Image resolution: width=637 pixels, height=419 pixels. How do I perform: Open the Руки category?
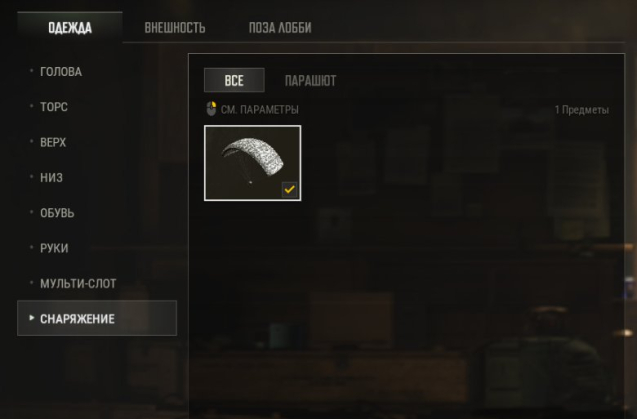pyautogui.click(x=54, y=248)
